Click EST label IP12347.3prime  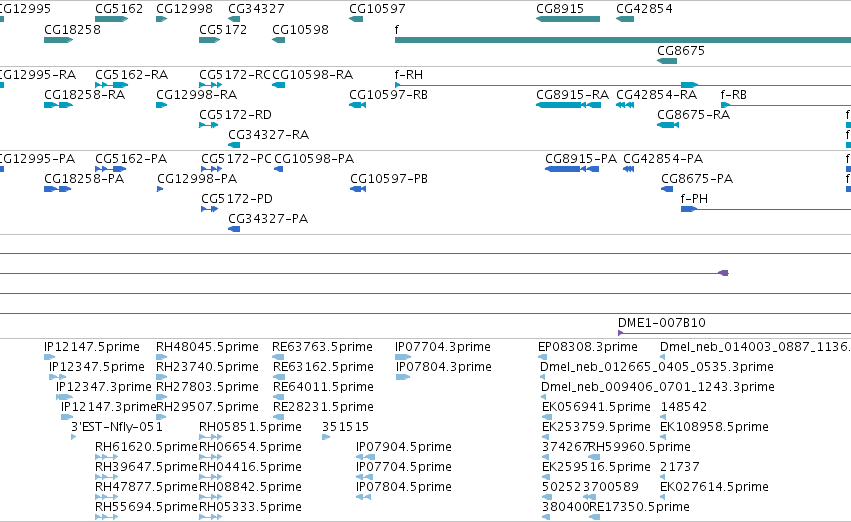[104, 387]
